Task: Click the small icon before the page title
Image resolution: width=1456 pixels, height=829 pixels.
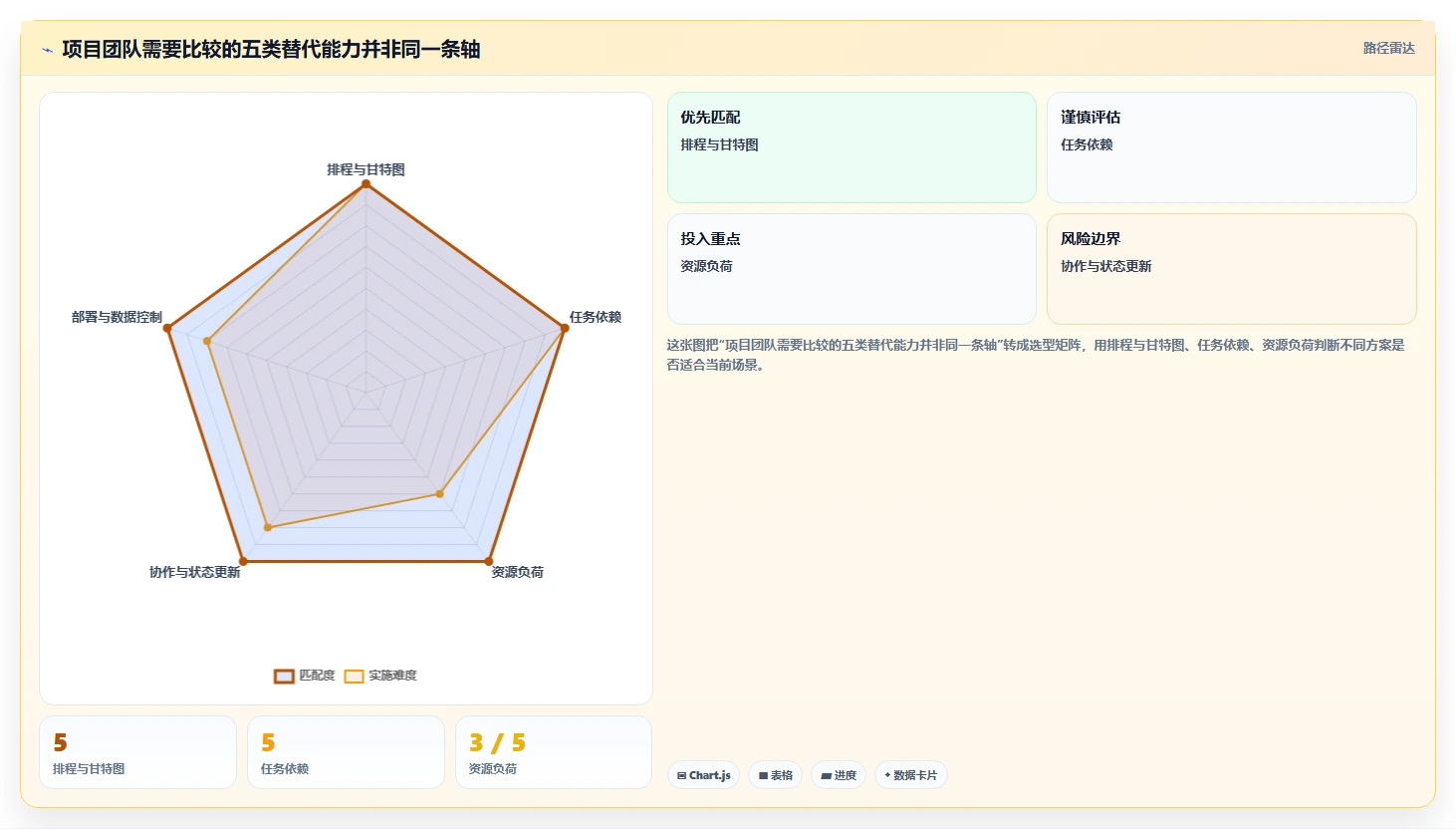Action: (x=47, y=50)
